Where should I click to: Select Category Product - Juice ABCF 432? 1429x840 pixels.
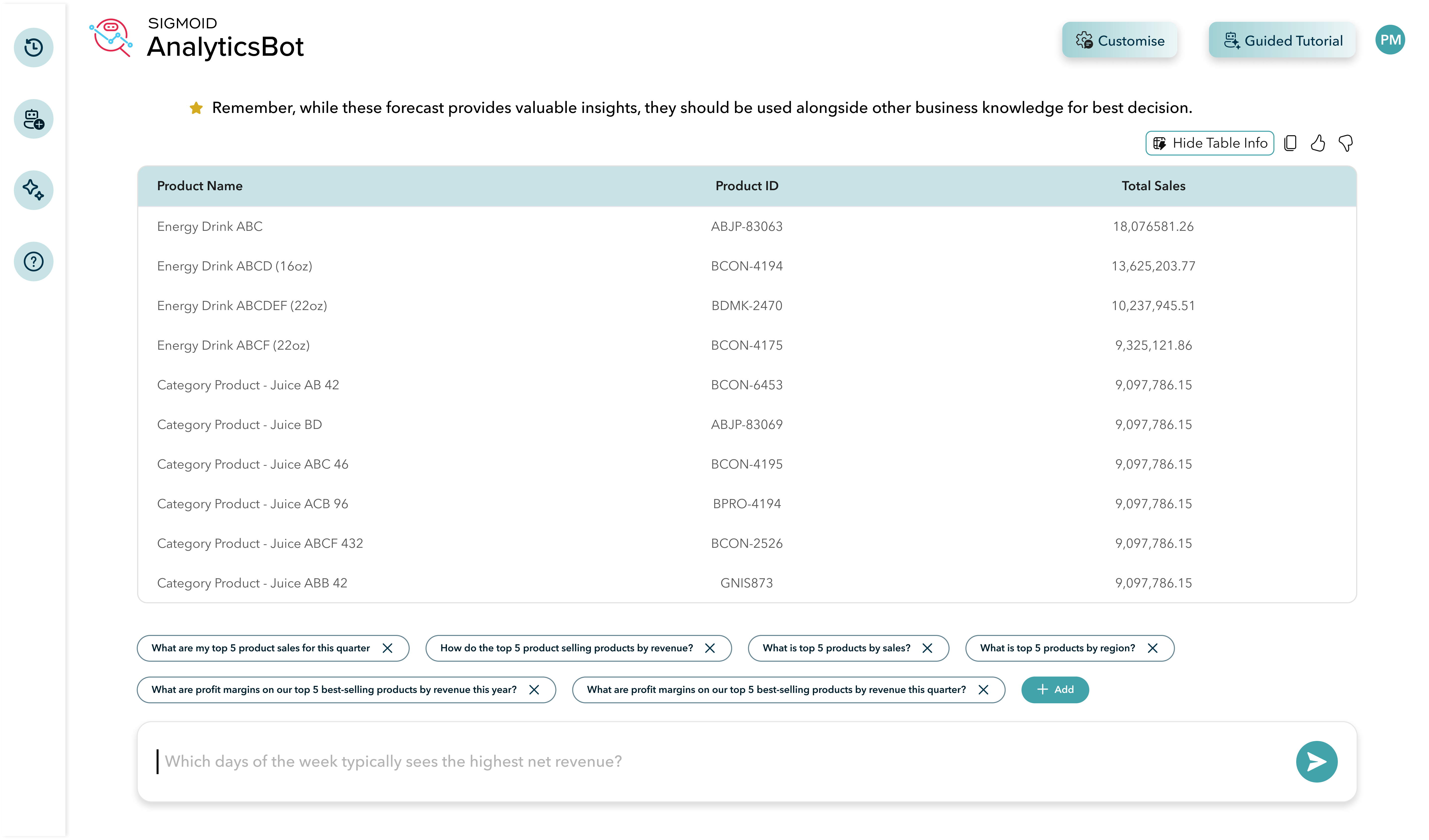tap(260, 544)
